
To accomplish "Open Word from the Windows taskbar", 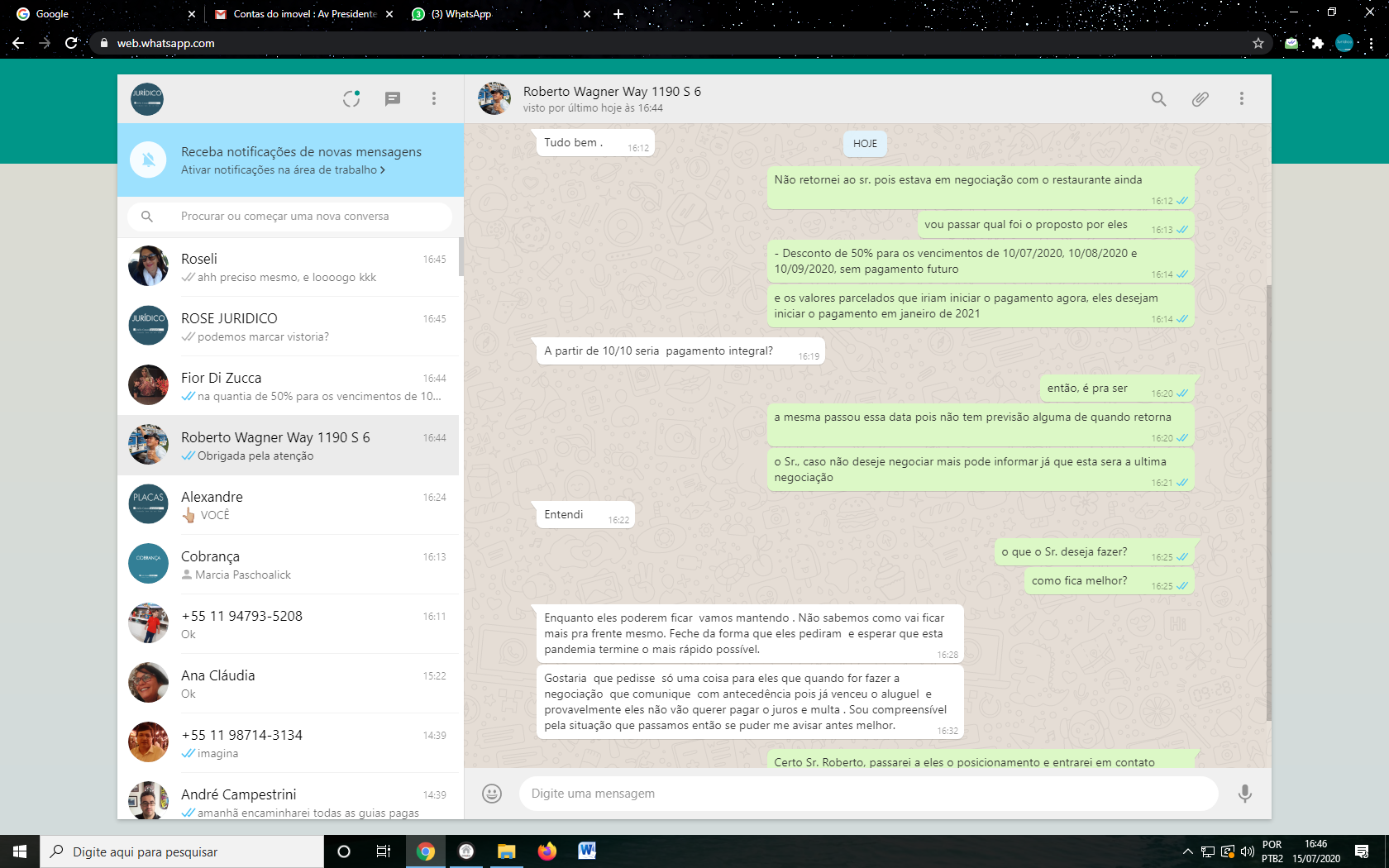I will [587, 851].
